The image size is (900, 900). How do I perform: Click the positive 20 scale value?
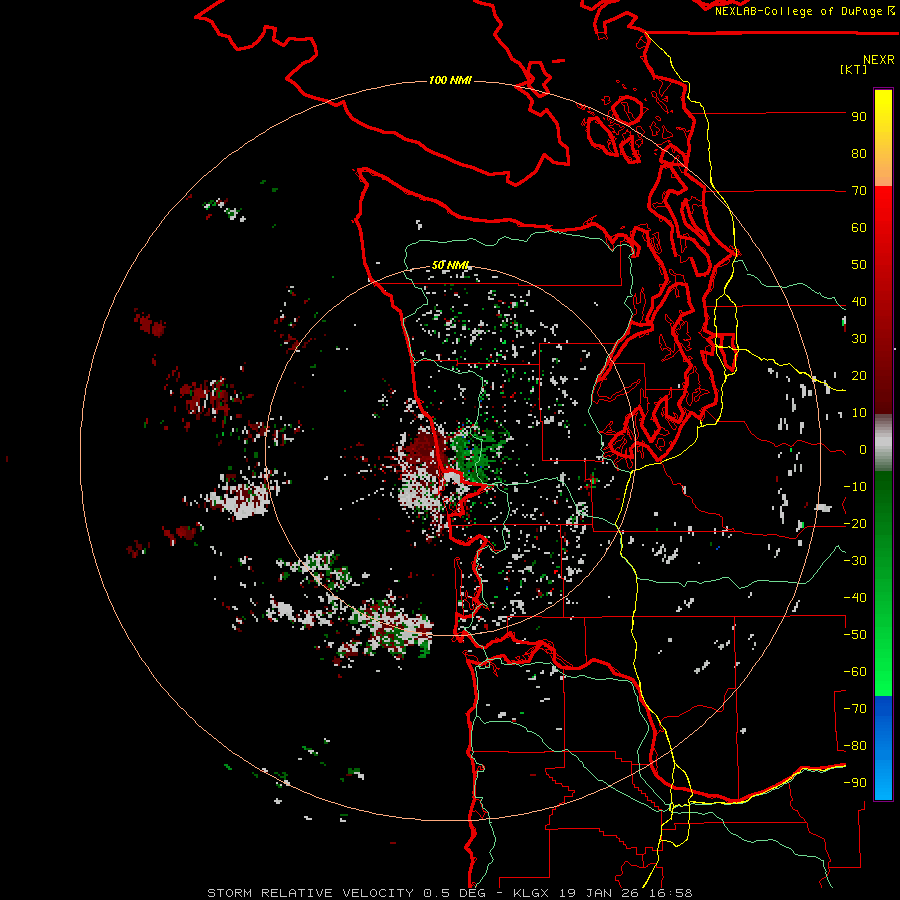click(x=859, y=376)
